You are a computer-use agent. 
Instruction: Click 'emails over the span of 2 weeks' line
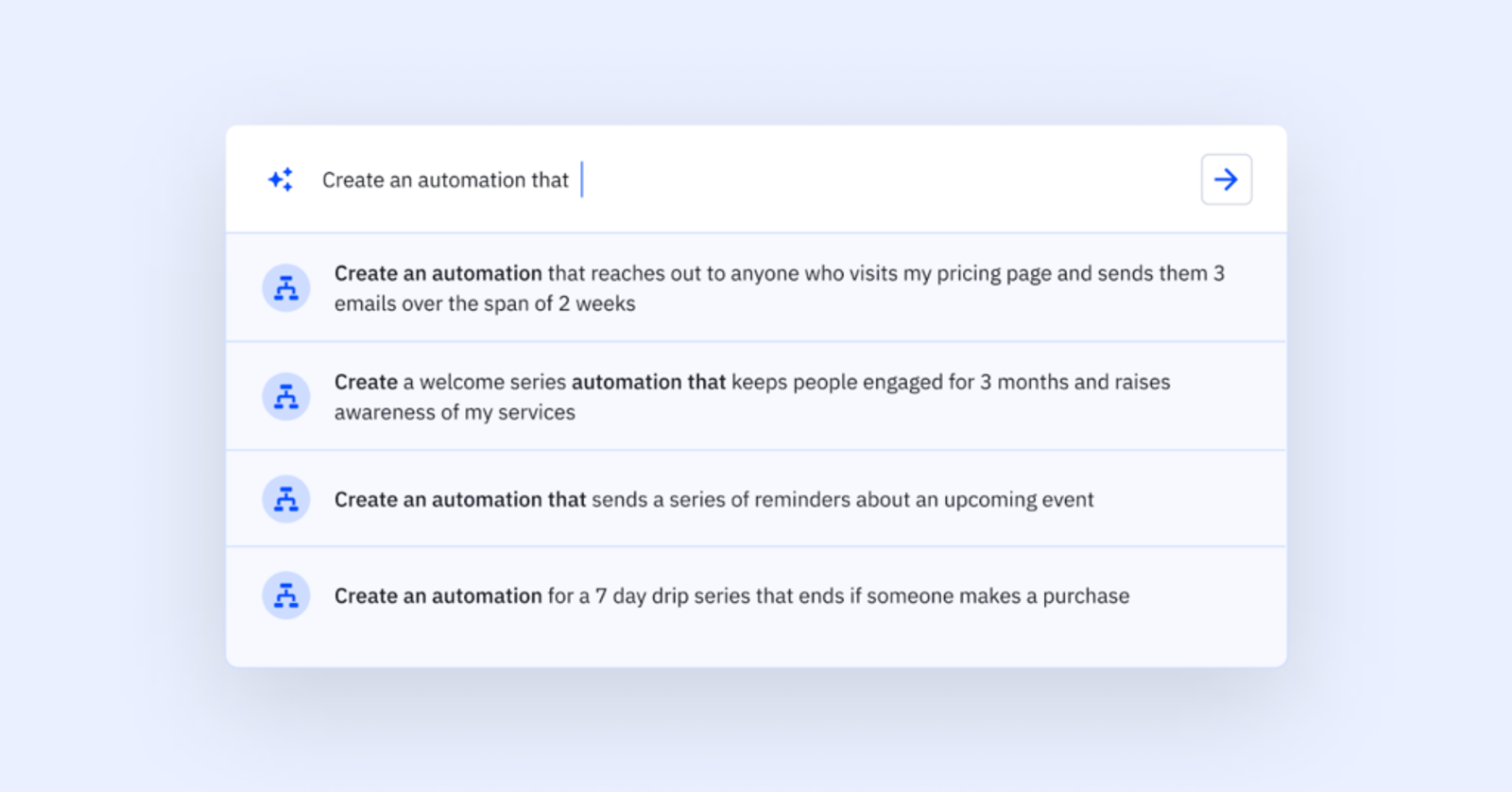coord(485,303)
